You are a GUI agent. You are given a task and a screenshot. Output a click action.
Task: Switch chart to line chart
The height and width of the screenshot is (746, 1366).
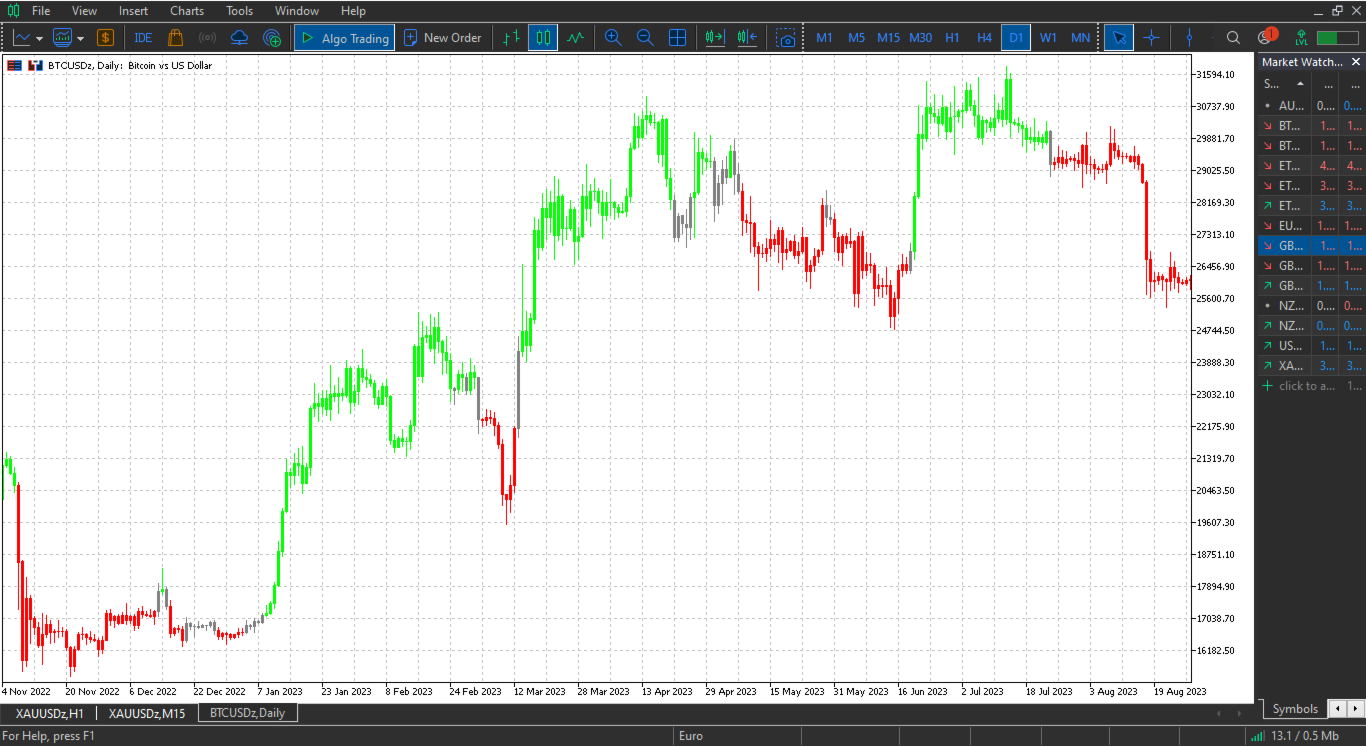pyautogui.click(x=575, y=38)
